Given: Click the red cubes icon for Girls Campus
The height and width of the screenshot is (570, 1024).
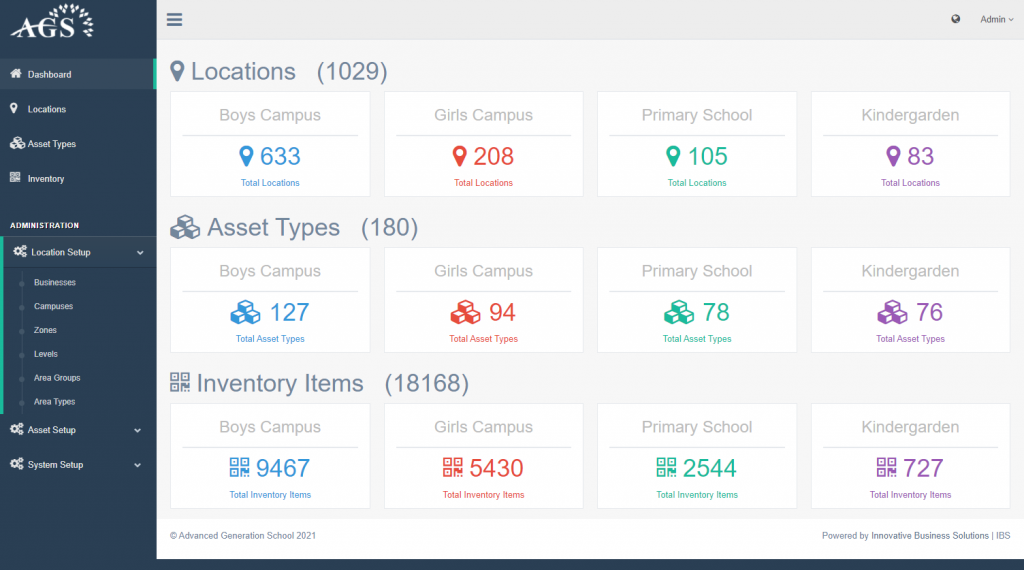Looking at the screenshot, I should (464, 313).
